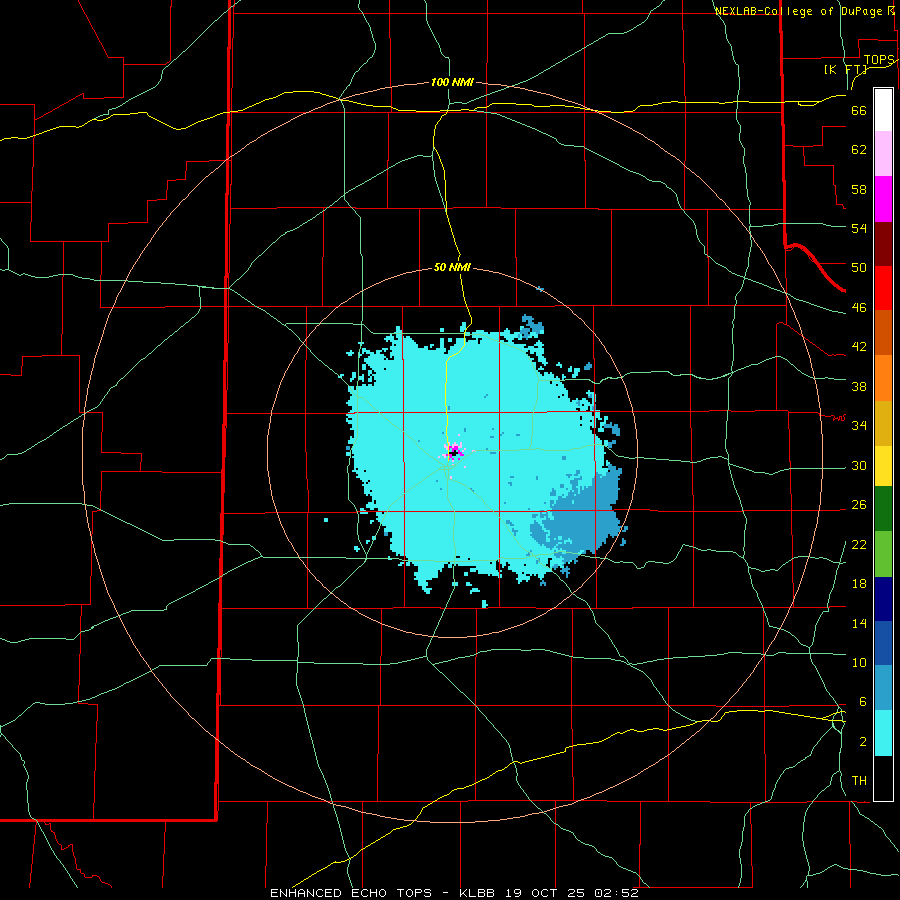Click the '46' legend value
Image resolution: width=900 pixels, height=900 pixels.
point(859,308)
